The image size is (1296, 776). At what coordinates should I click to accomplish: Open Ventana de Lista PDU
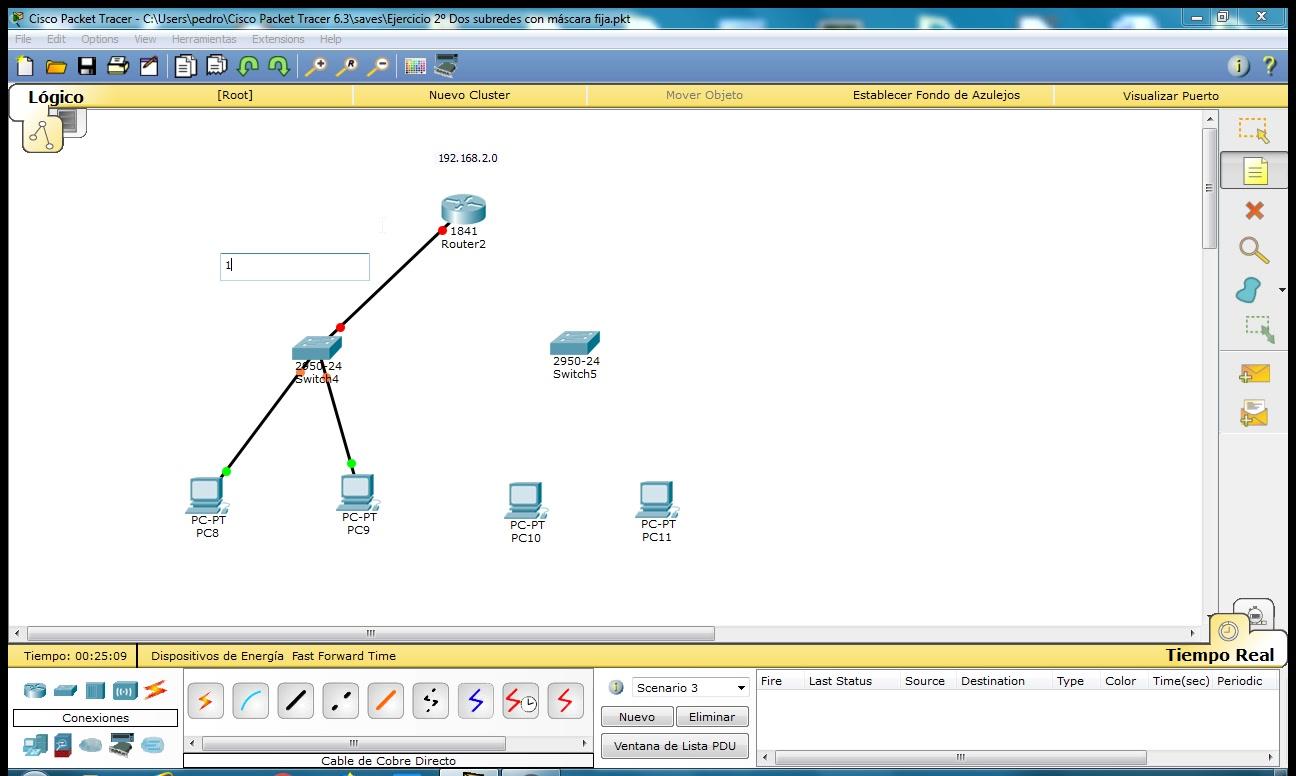coord(675,746)
